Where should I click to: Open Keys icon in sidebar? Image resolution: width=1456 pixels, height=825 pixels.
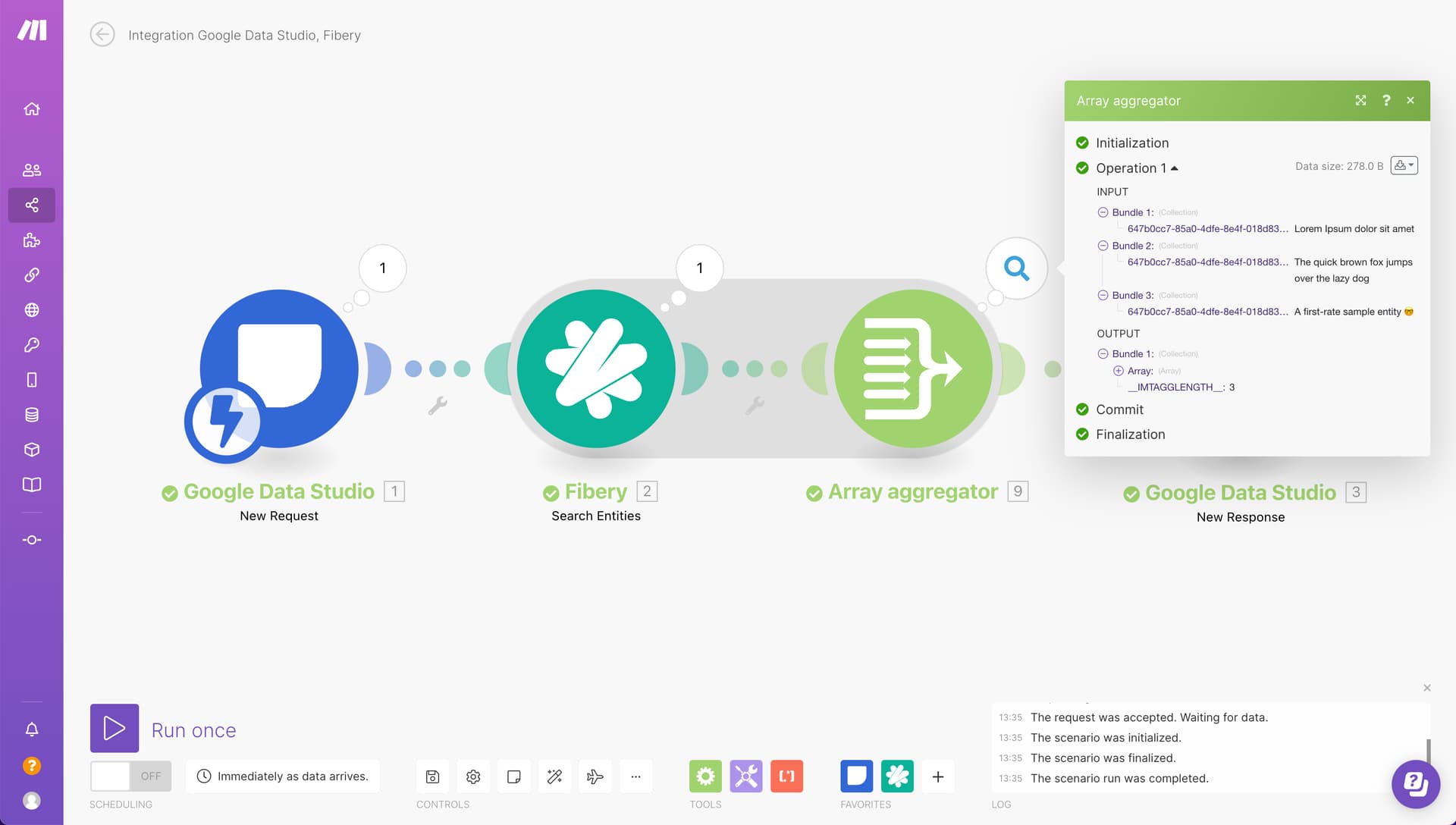click(32, 345)
